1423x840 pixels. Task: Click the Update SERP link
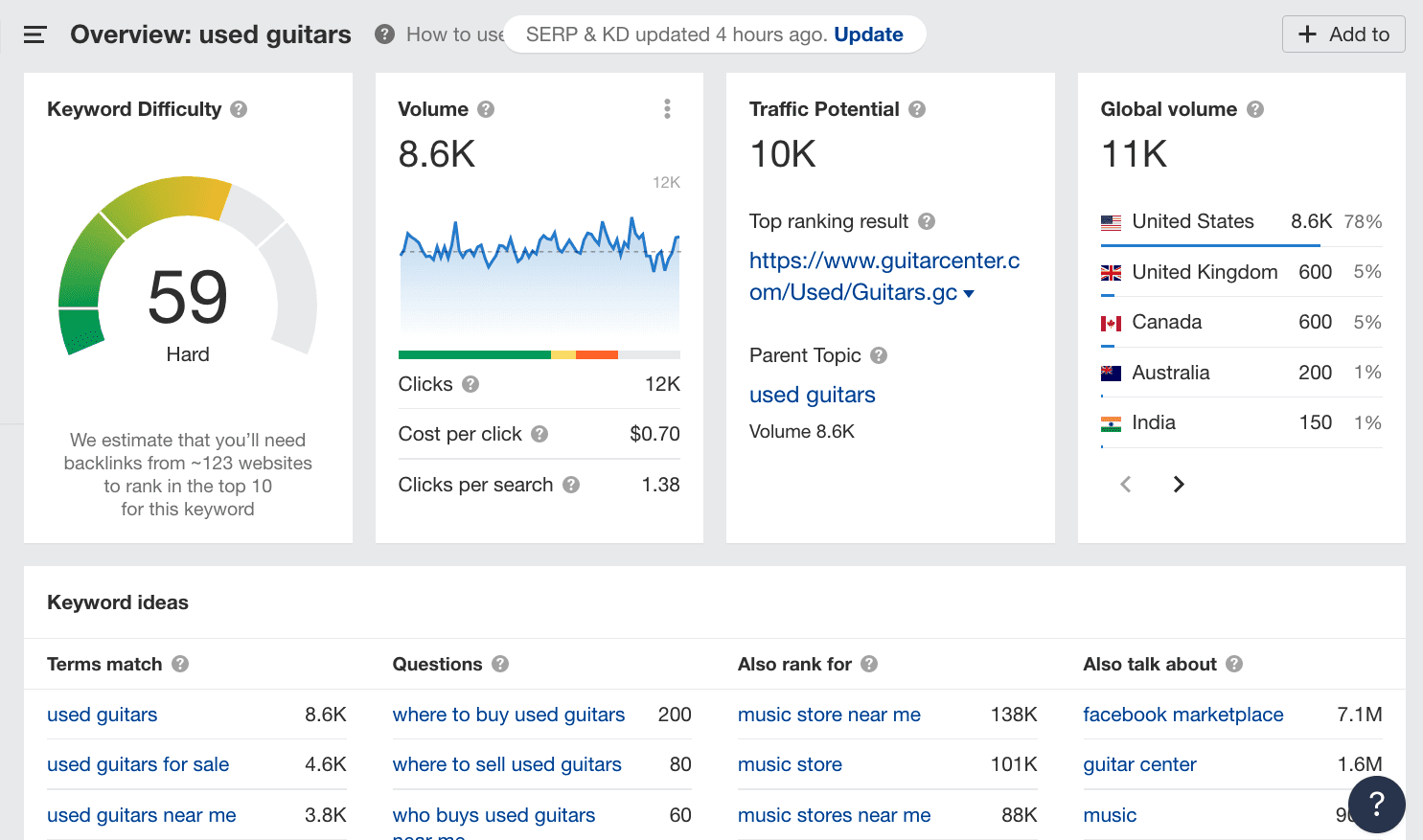[x=868, y=34]
